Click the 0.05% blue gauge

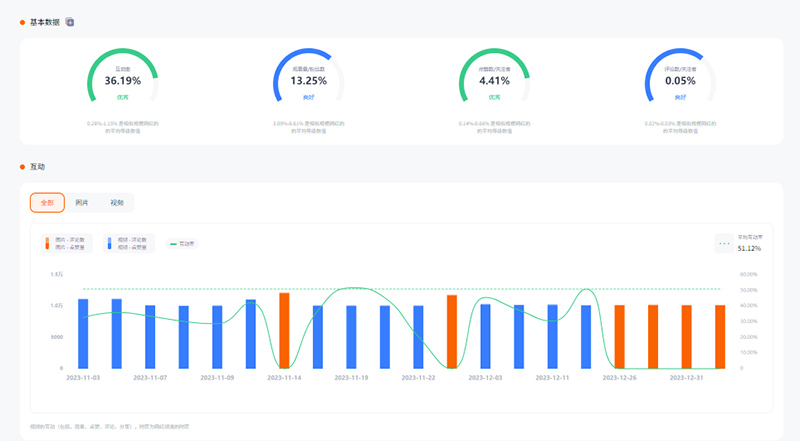click(x=680, y=78)
